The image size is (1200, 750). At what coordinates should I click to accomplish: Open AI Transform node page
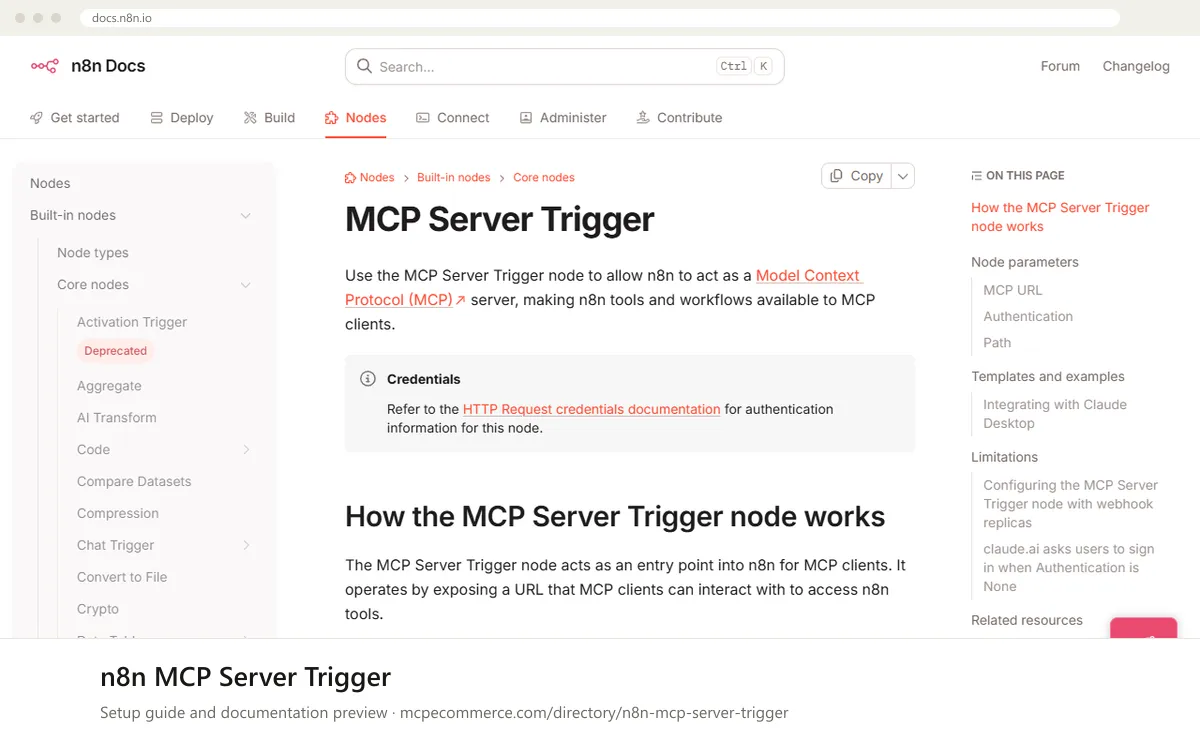[x=117, y=418]
